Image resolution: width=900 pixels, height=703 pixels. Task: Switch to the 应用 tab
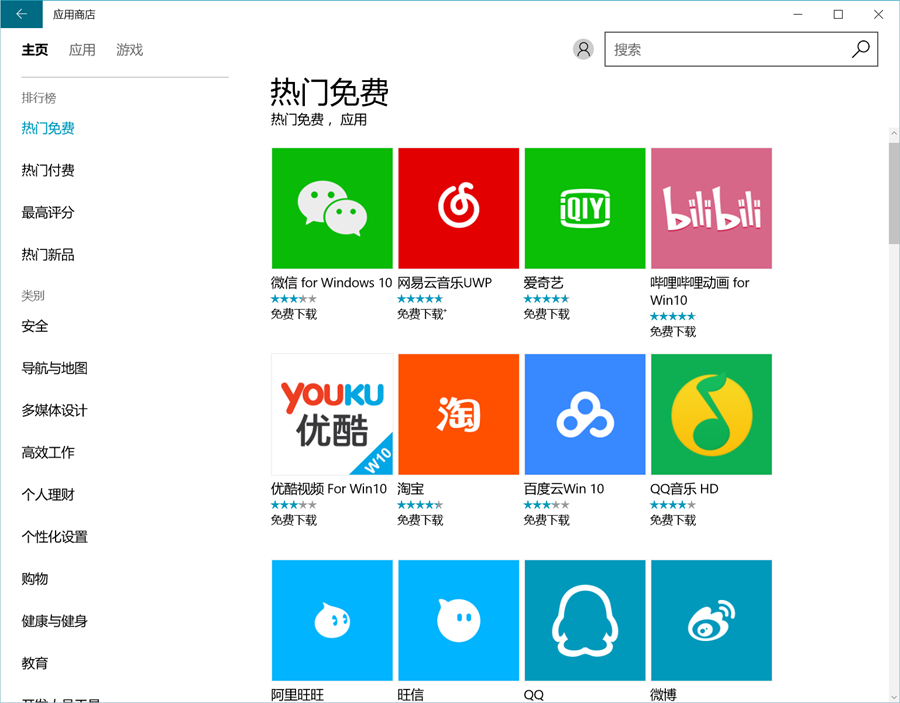[82, 49]
